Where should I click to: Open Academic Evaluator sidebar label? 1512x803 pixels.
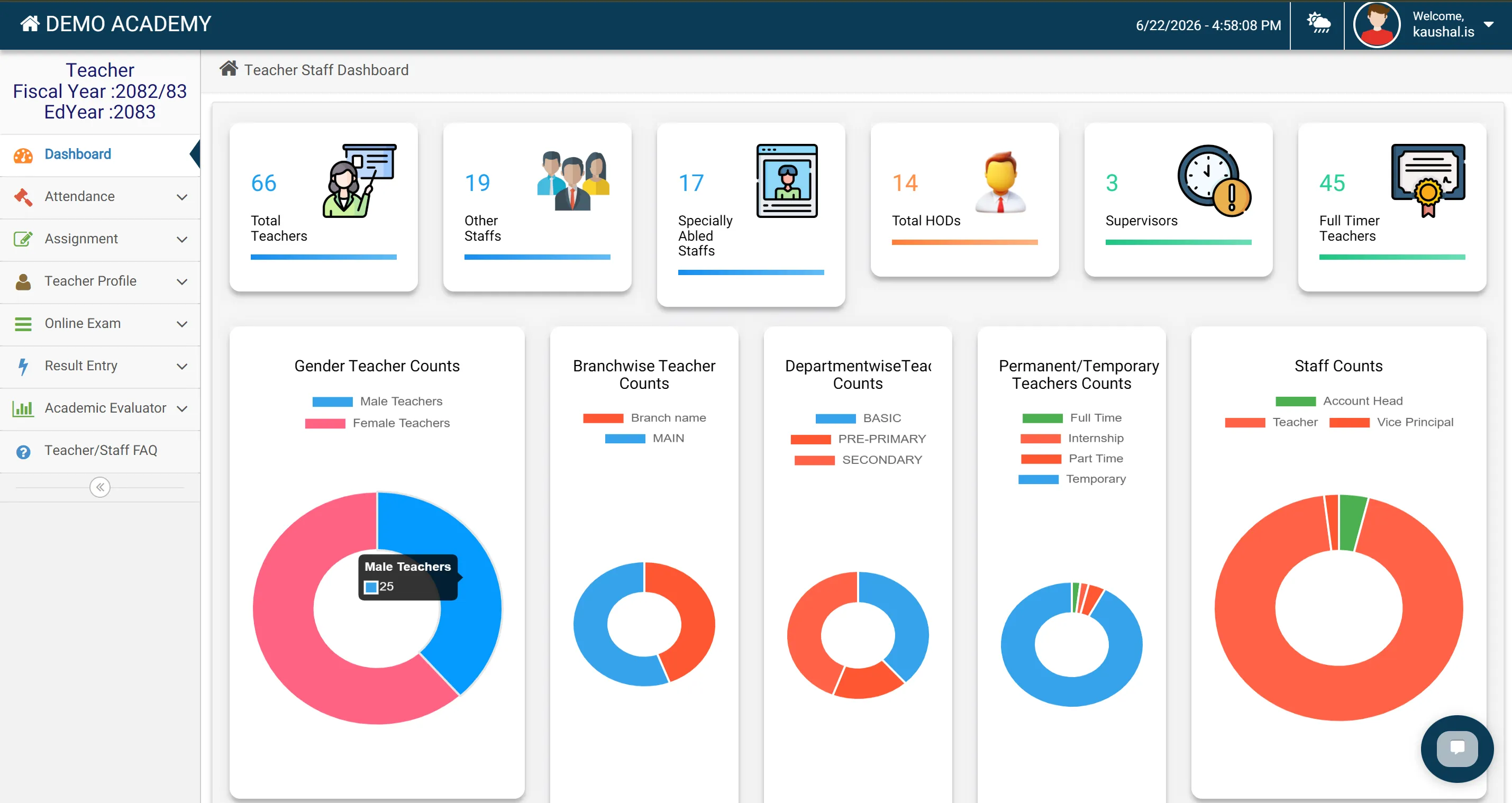[x=106, y=408]
